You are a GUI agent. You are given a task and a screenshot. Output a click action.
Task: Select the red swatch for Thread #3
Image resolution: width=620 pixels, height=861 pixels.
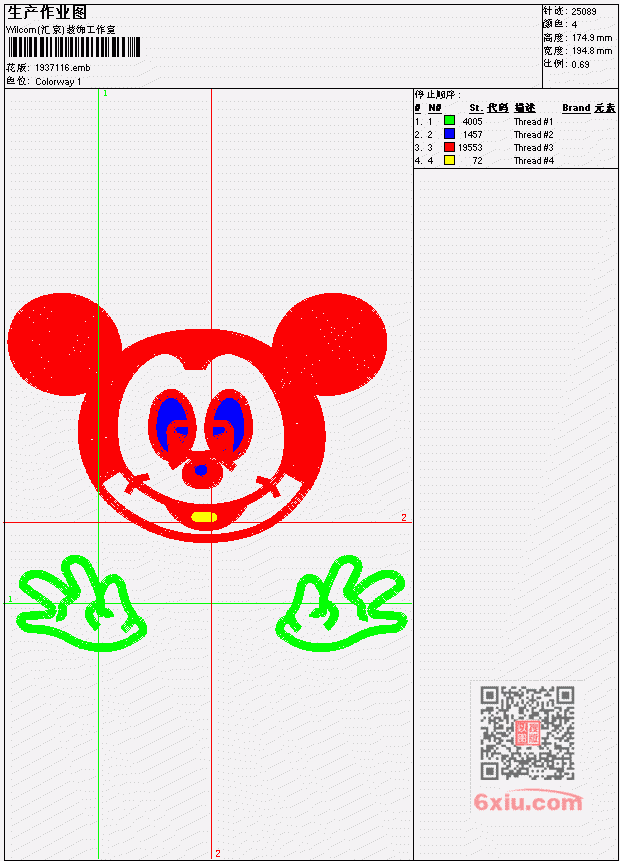tap(449, 147)
